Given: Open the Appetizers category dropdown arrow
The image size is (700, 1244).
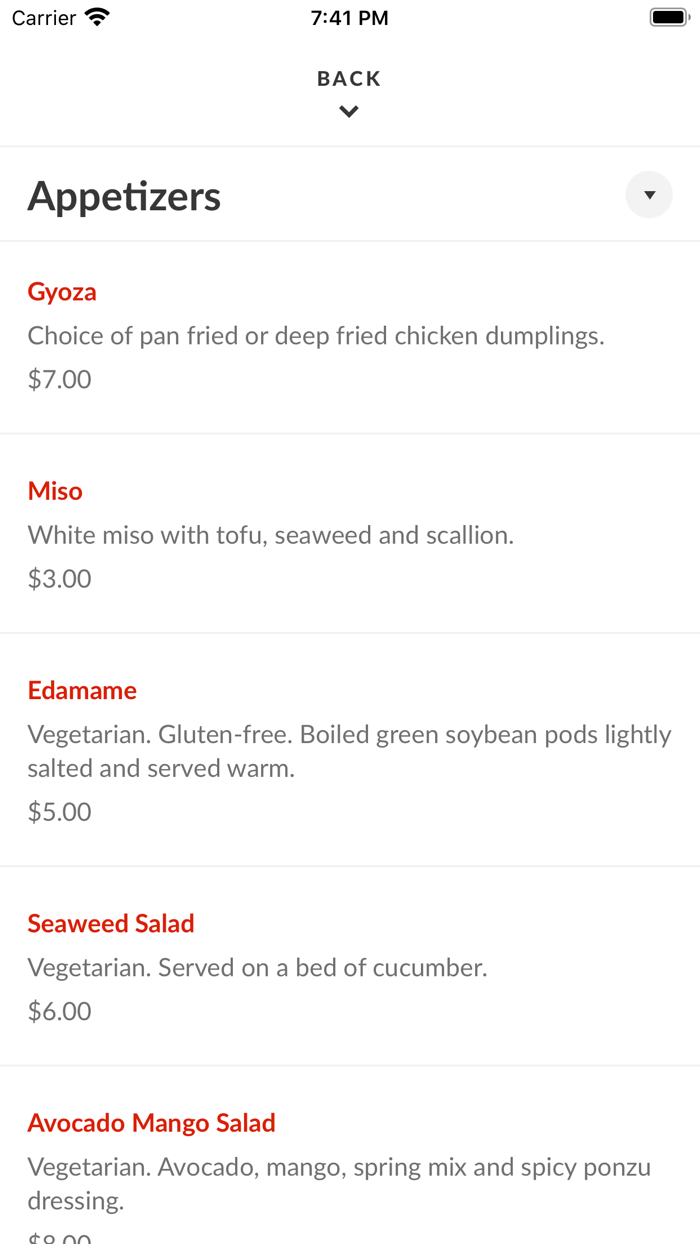Looking at the screenshot, I should [649, 195].
